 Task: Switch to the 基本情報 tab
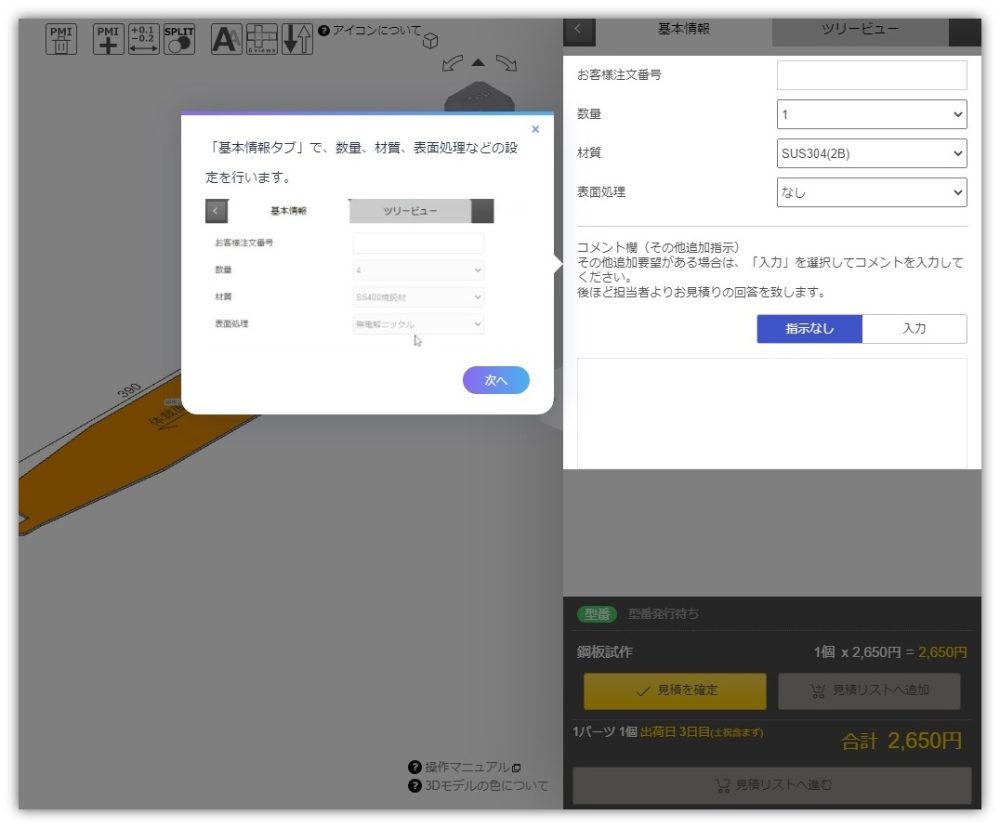point(683,30)
